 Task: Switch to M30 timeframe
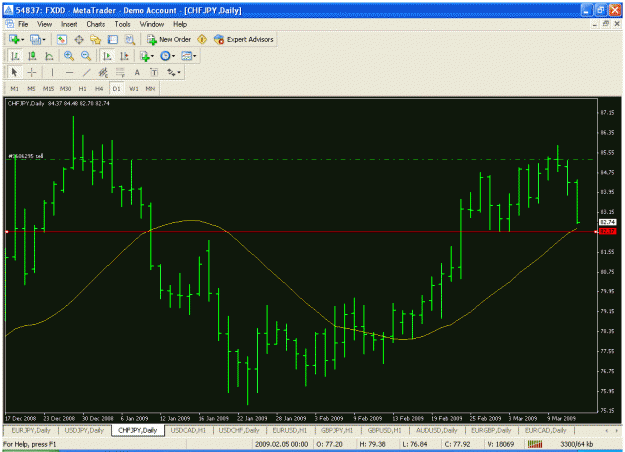[x=65, y=89]
